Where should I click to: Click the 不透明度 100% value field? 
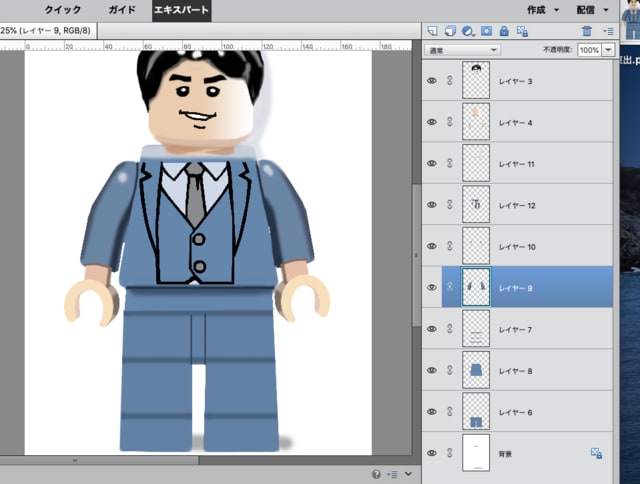(589, 50)
